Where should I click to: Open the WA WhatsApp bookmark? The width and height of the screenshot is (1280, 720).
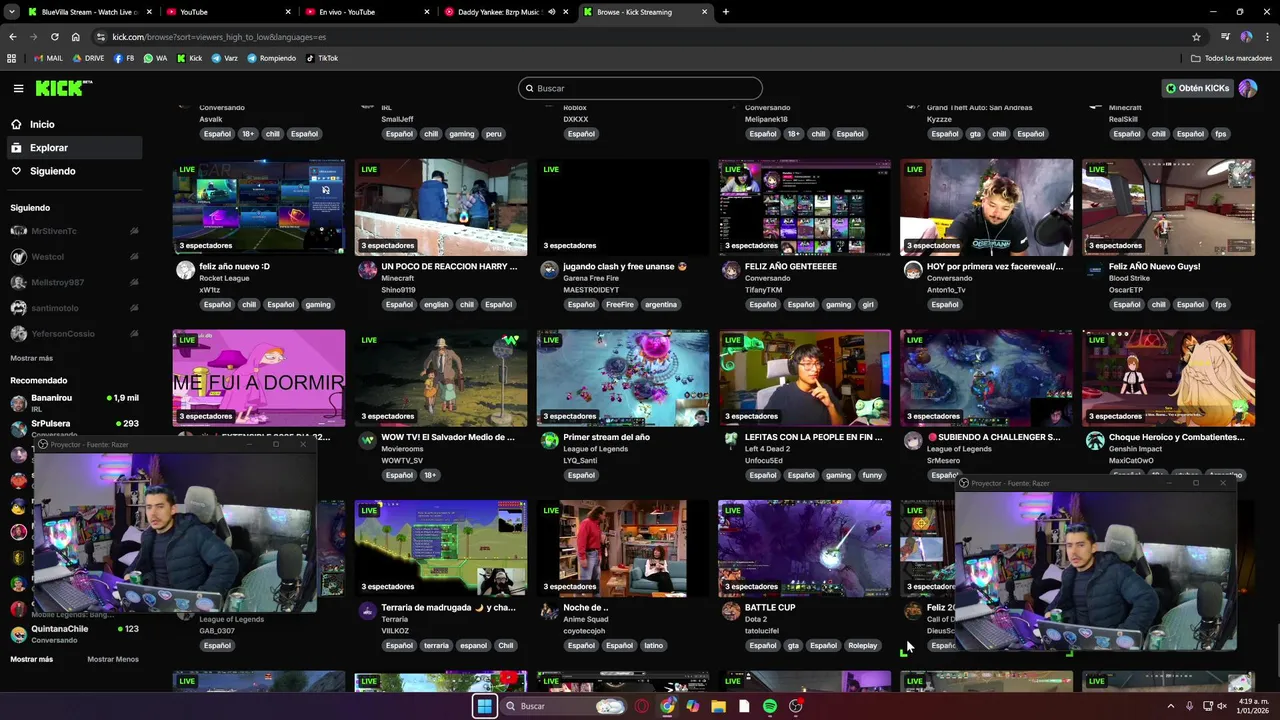click(x=156, y=58)
